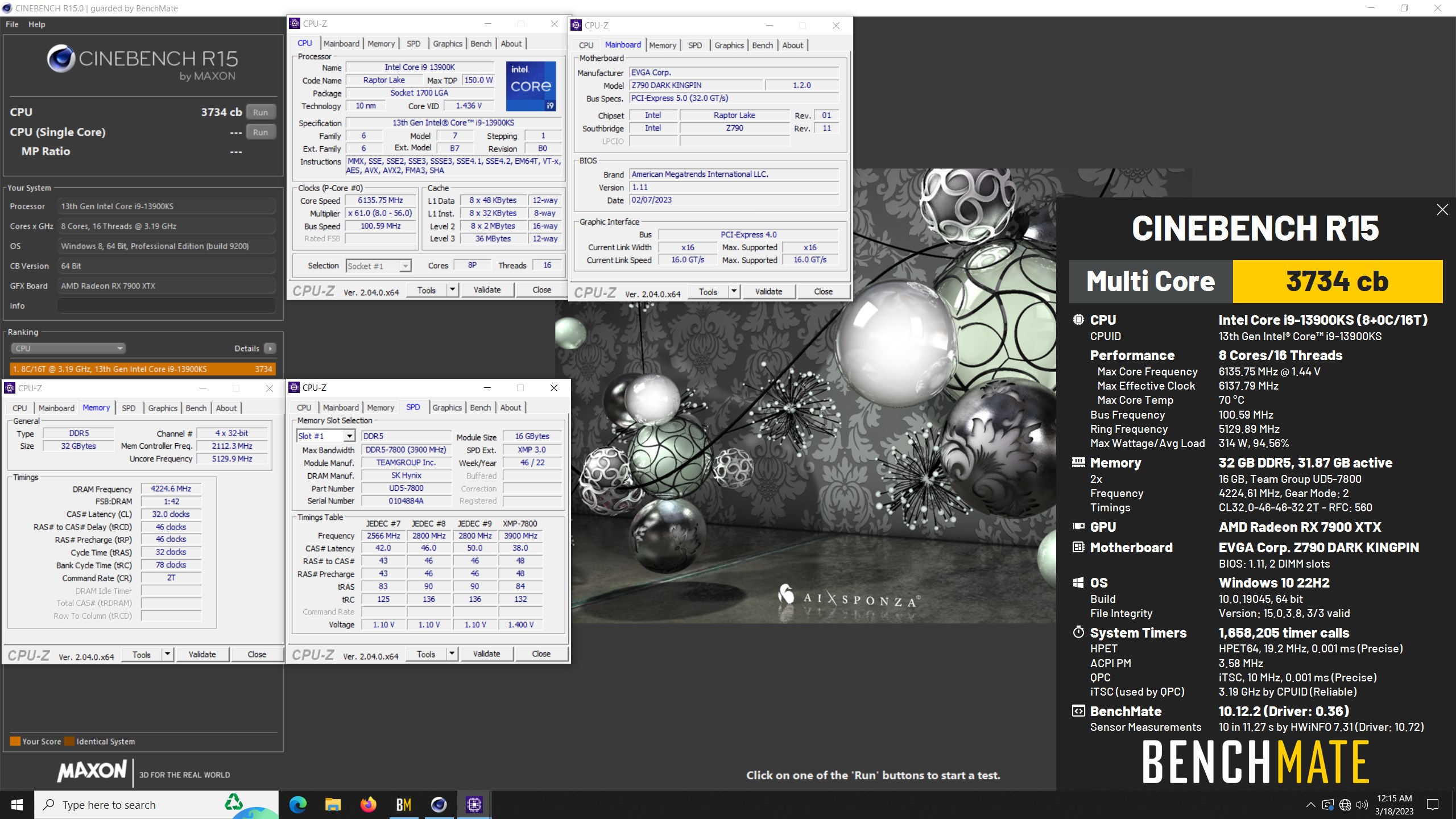Screen dimensions: 1456x819
Task: Open the Cinebench Help menu
Action: coord(36,24)
